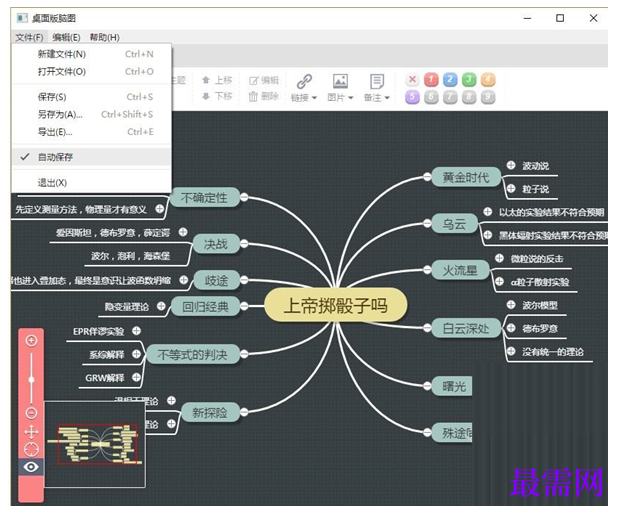Click the 编辑 edit toolbar button
The height and width of the screenshot is (514, 622).
coord(264,81)
